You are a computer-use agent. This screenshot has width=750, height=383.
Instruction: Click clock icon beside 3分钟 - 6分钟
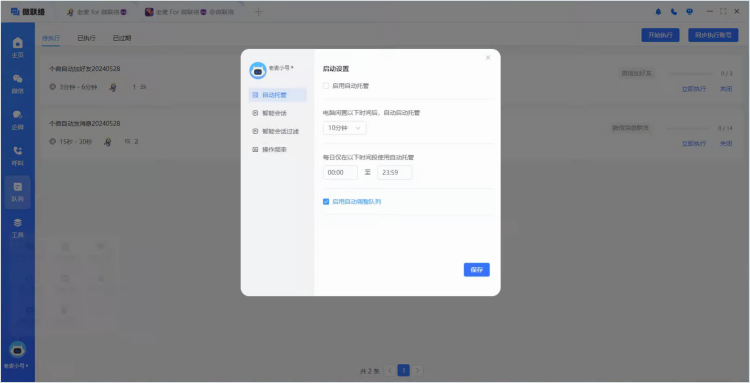click(53, 88)
